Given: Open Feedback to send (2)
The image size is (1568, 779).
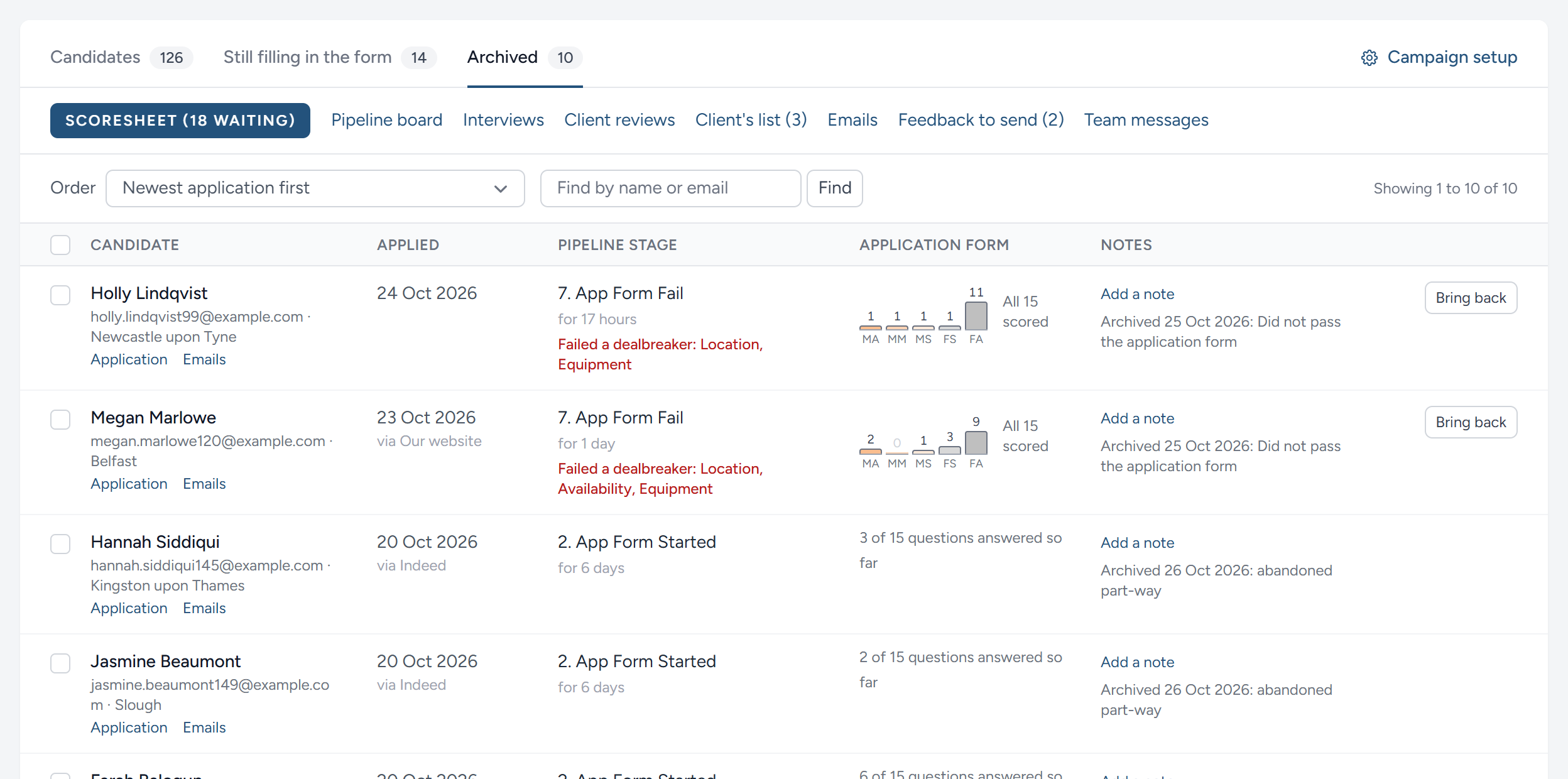Looking at the screenshot, I should [x=981, y=120].
